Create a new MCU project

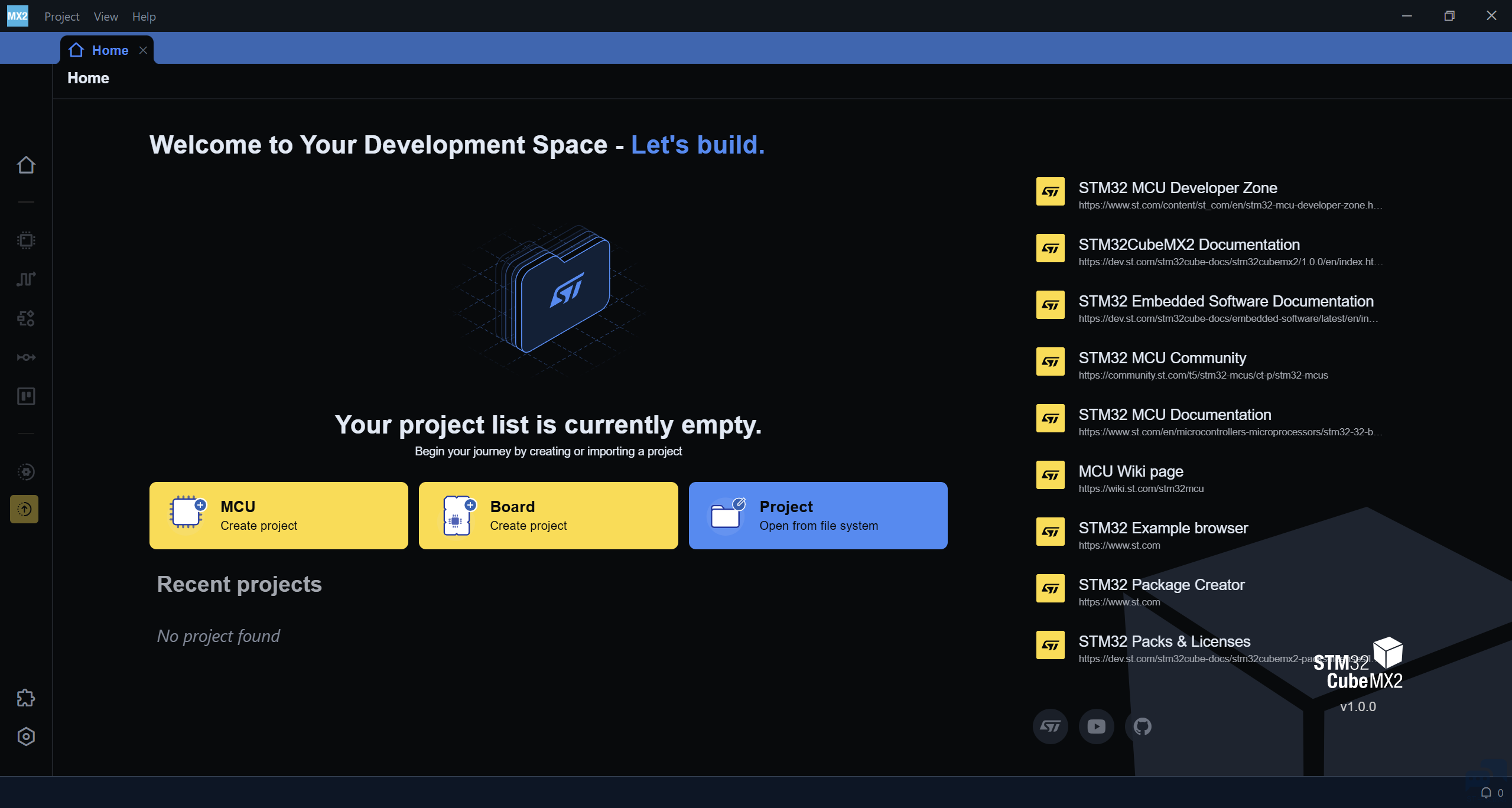click(x=278, y=516)
